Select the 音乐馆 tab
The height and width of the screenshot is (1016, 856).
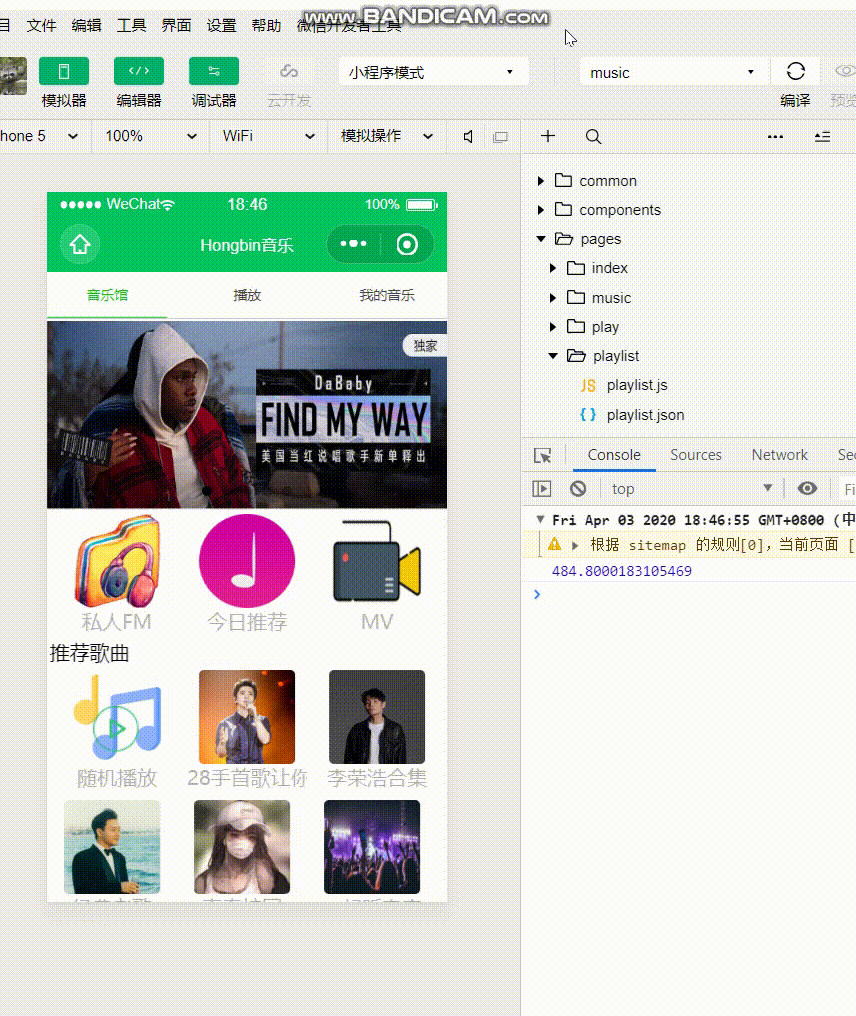coord(107,295)
